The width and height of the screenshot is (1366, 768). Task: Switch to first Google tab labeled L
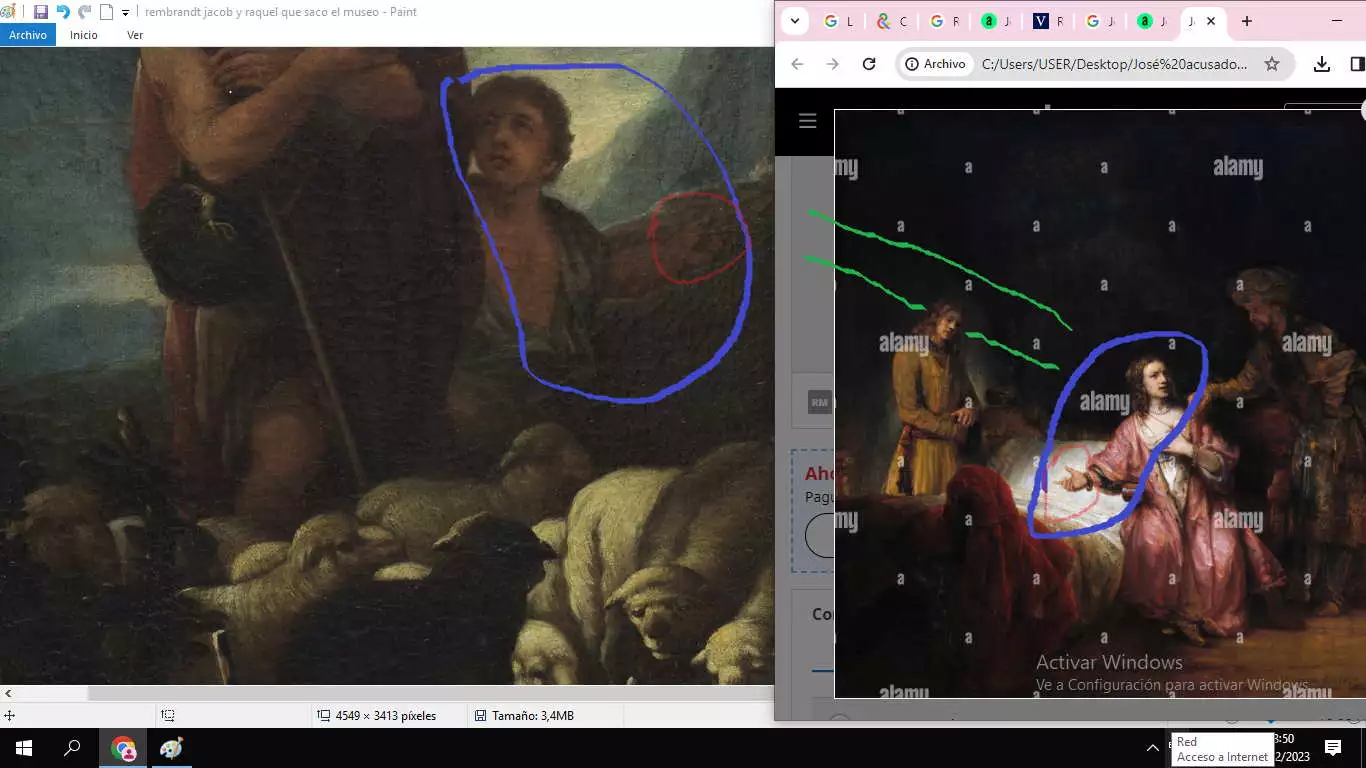point(838,21)
